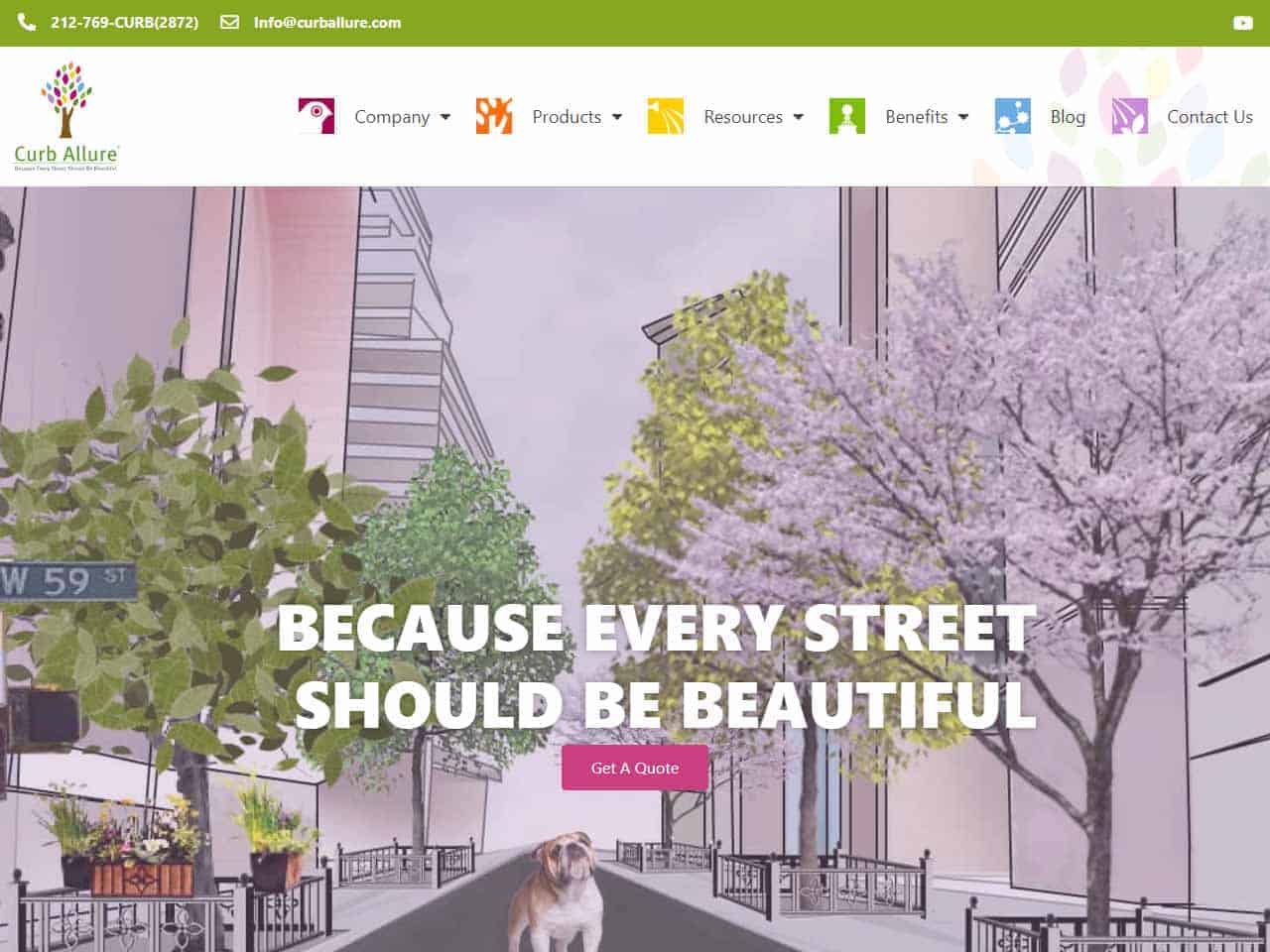Click the maroon Company menu icon
Image resolution: width=1270 pixels, height=952 pixels.
click(x=317, y=116)
